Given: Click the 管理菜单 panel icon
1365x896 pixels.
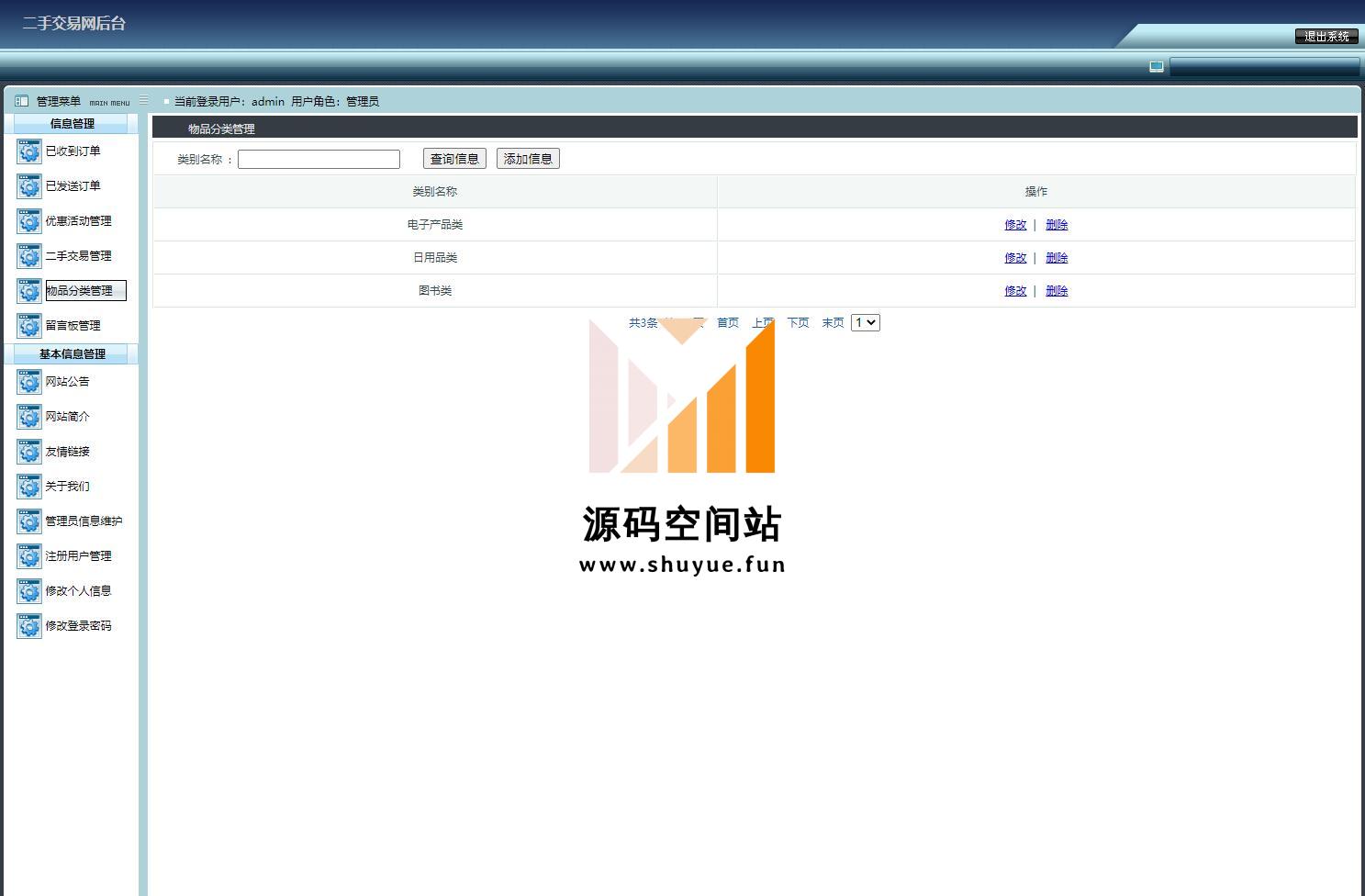Looking at the screenshot, I should (22, 101).
